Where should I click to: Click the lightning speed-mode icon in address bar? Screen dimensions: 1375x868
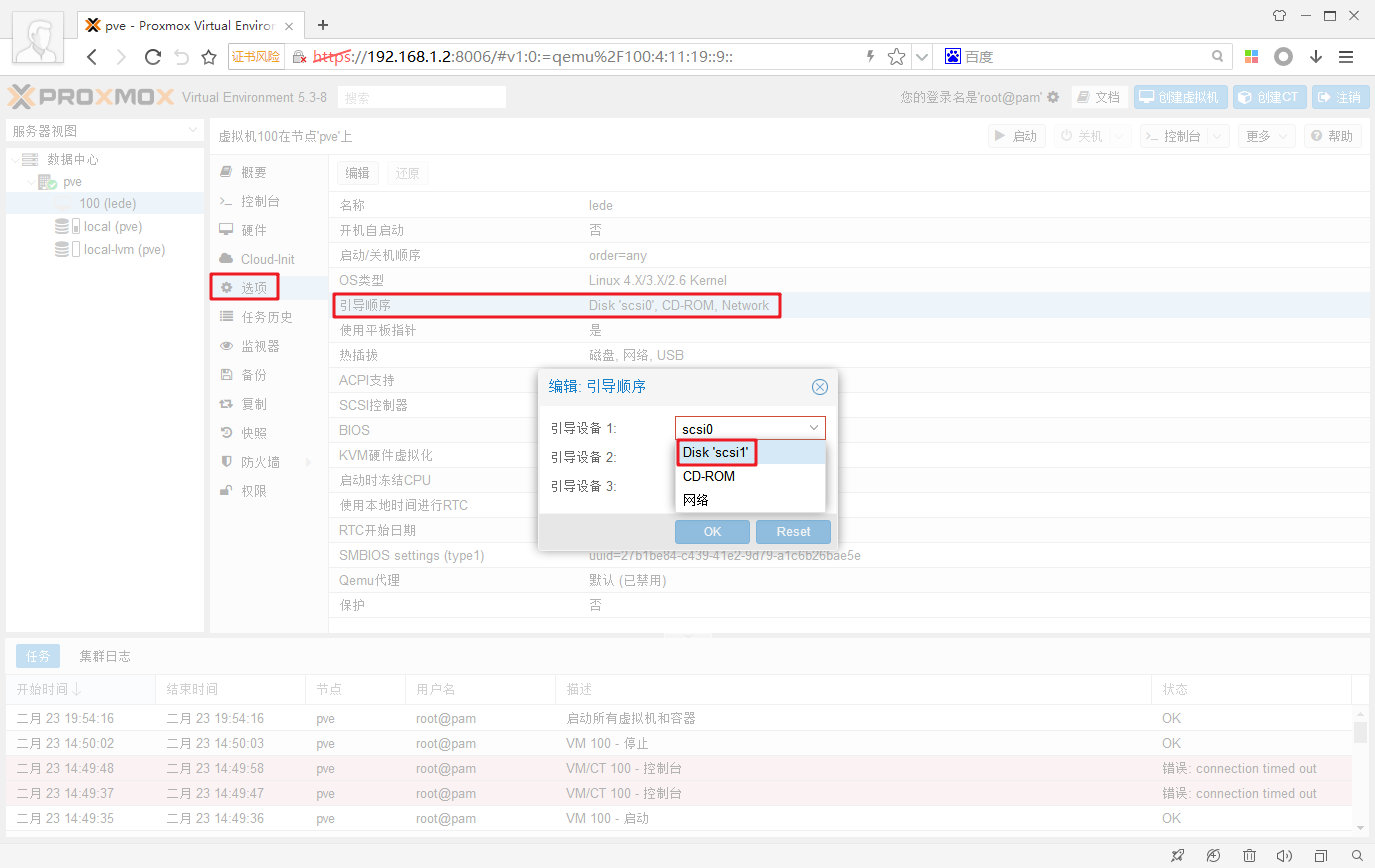click(x=871, y=57)
